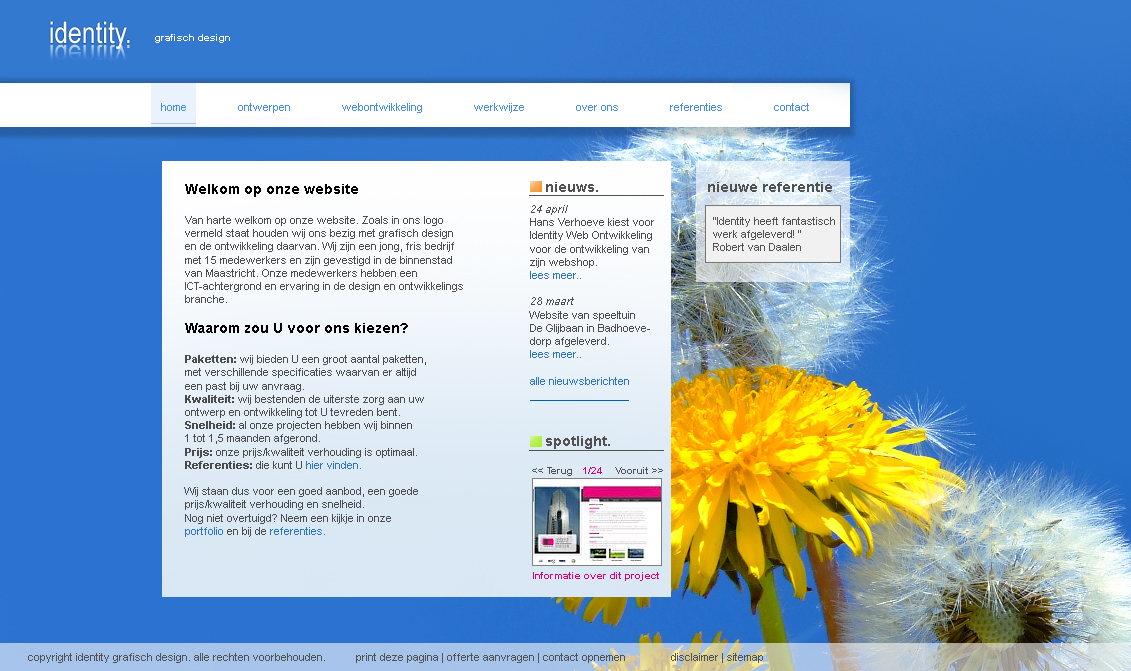
Task: Open the sitemap footer link
Action: tap(745, 657)
